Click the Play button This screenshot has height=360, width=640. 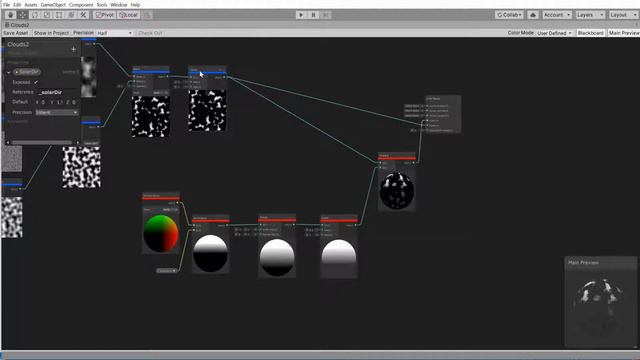tap(301, 15)
